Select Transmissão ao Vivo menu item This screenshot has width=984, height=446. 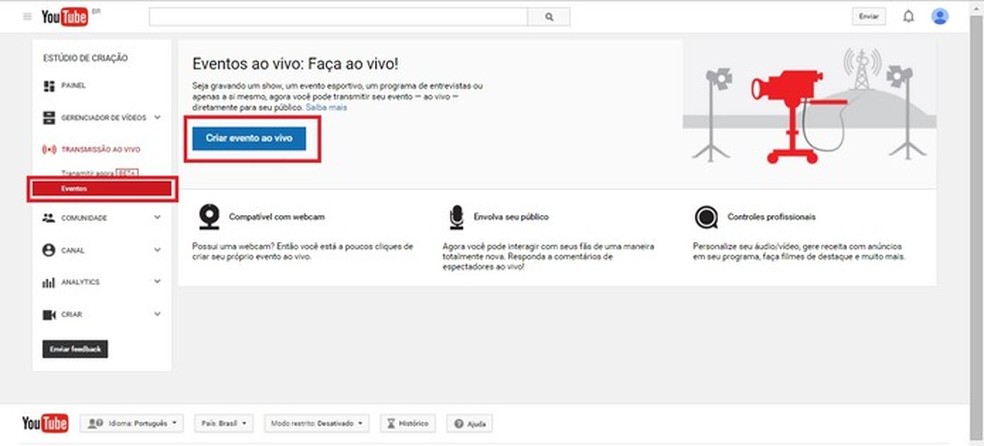tap(101, 150)
